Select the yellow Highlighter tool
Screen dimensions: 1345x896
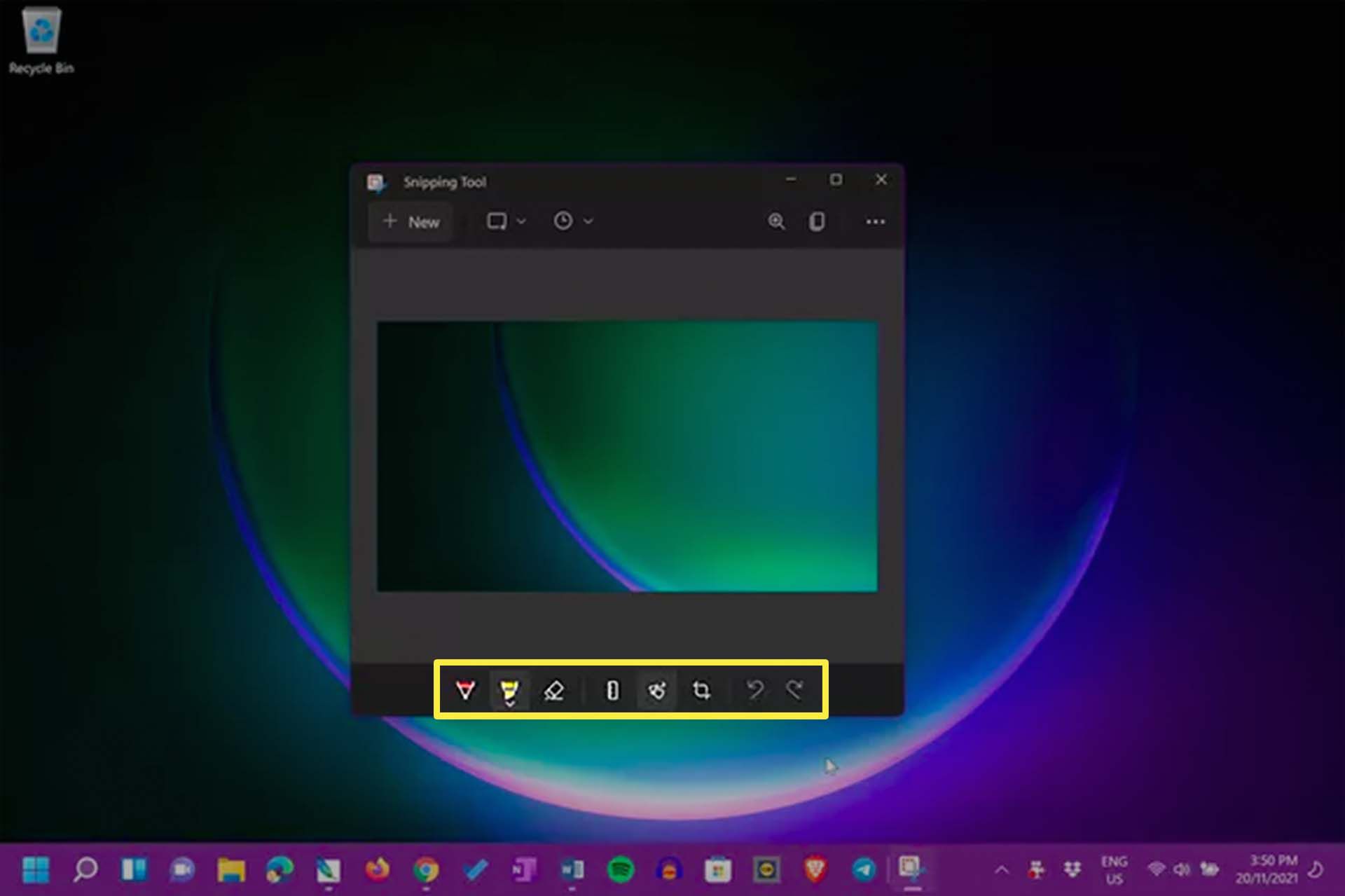(x=509, y=691)
